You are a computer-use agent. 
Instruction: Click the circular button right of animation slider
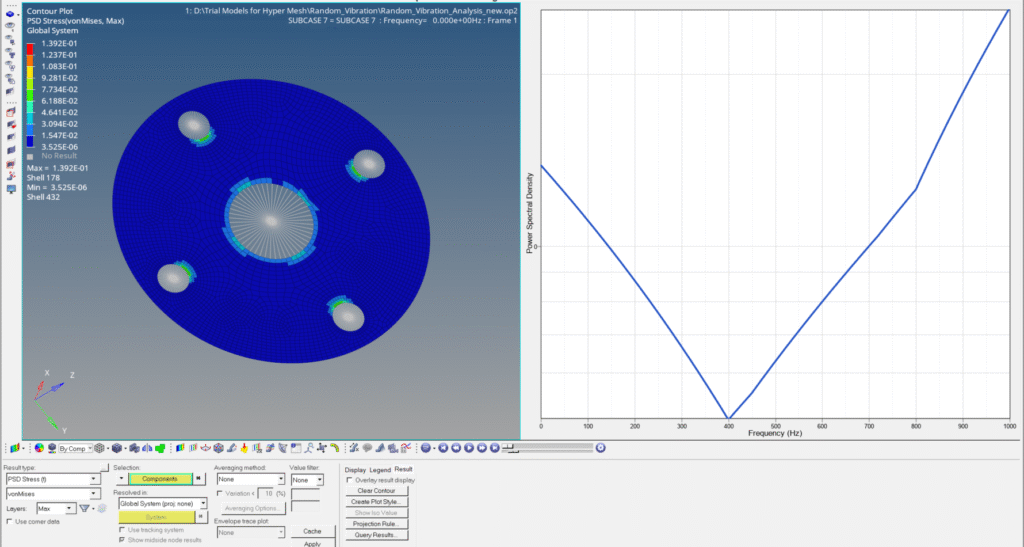click(600, 448)
